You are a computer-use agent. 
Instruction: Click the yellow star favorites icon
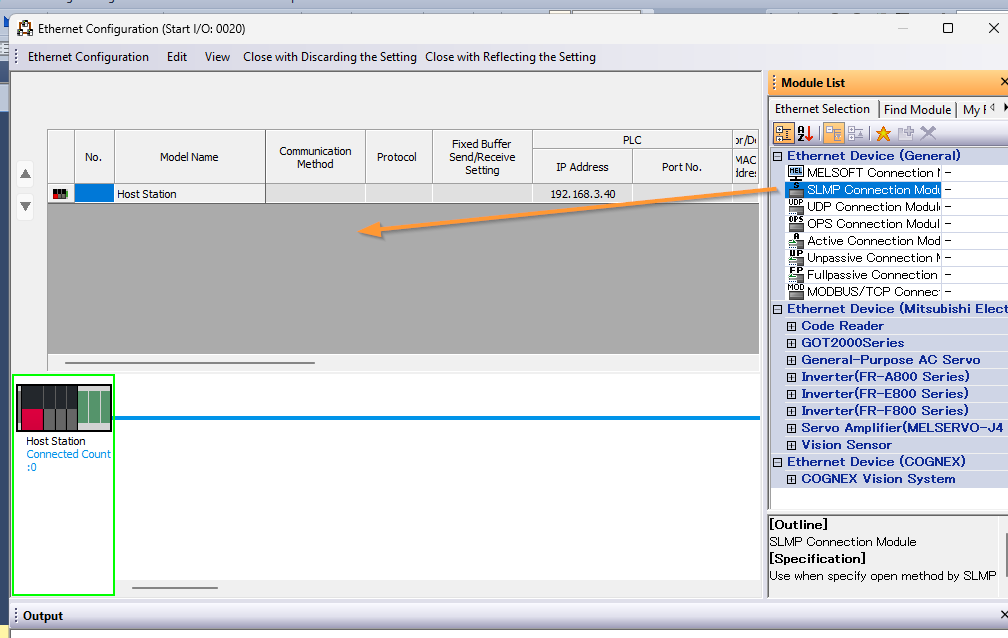[883, 133]
